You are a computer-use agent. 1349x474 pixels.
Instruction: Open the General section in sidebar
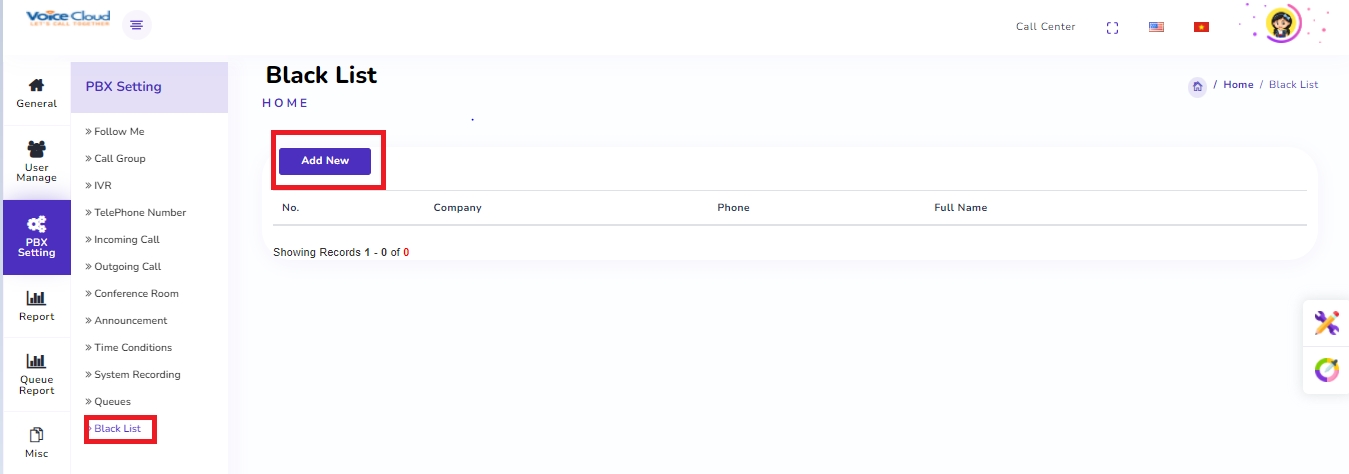[x=36, y=93]
